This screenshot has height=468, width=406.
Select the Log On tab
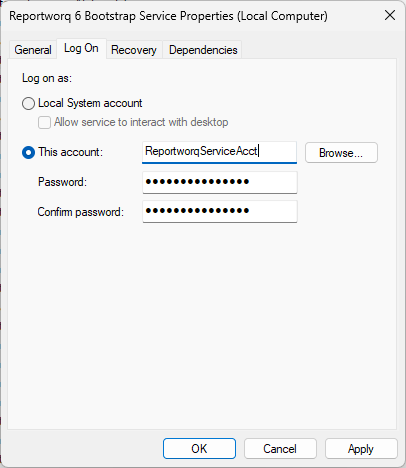(81, 49)
